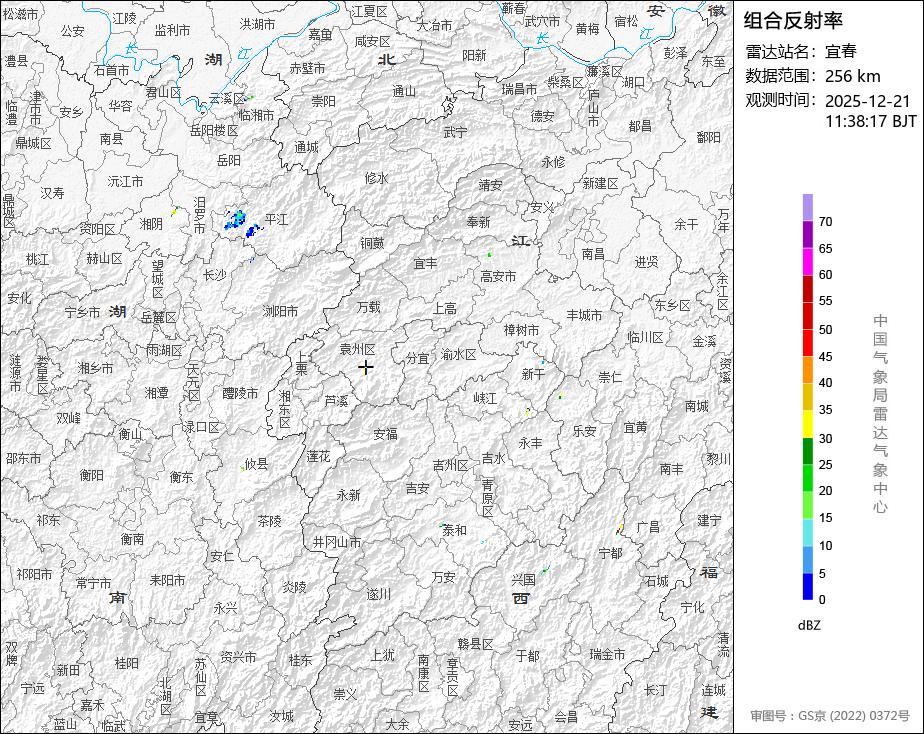Click the 汨罗市 label on the map

tap(200, 215)
